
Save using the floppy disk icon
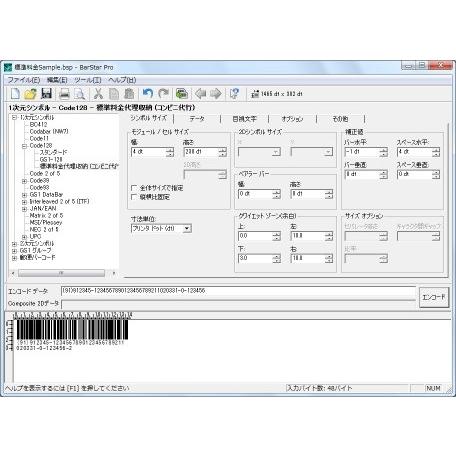pos(46,94)
